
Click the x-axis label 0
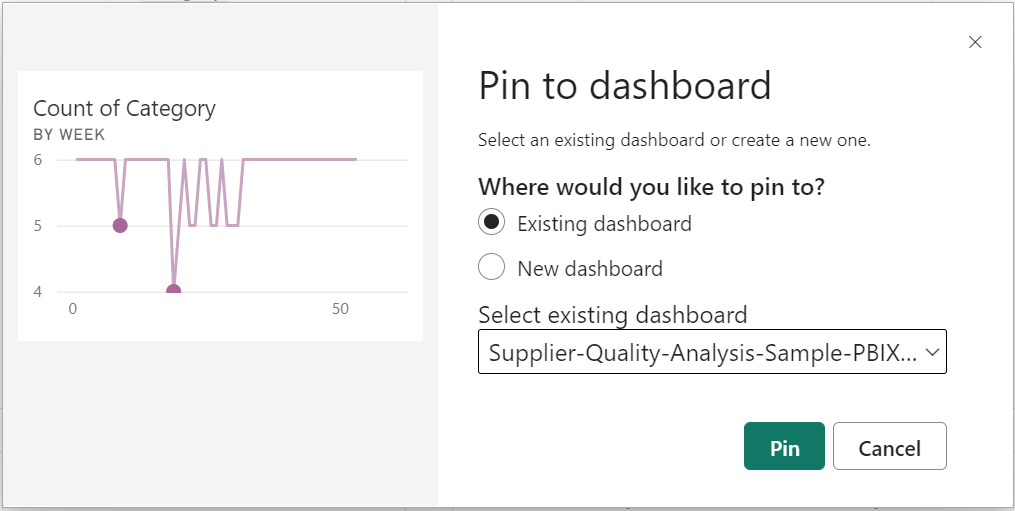[x=72, y=309]
